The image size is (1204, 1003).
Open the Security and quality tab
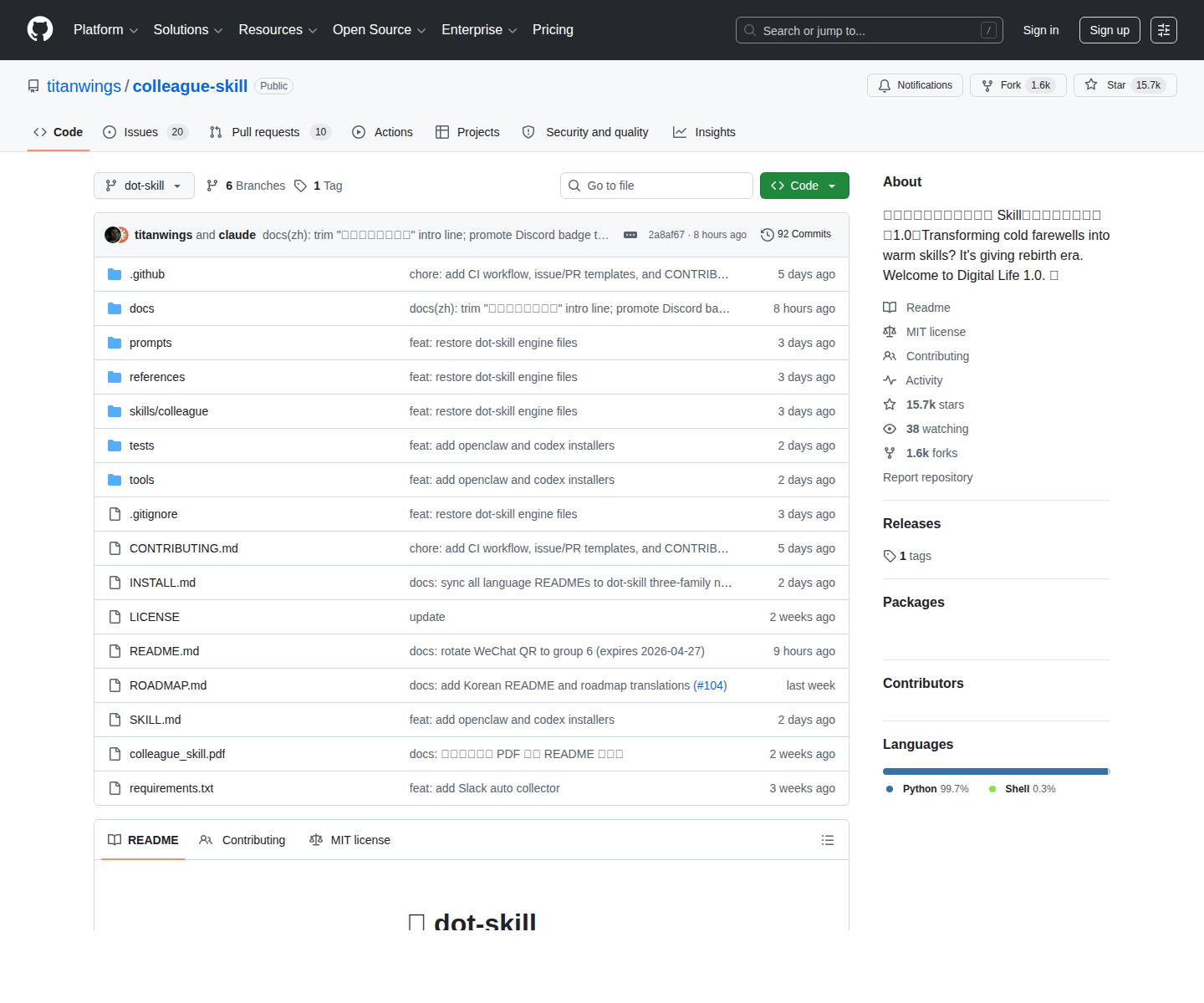click(x=585, y=132)
